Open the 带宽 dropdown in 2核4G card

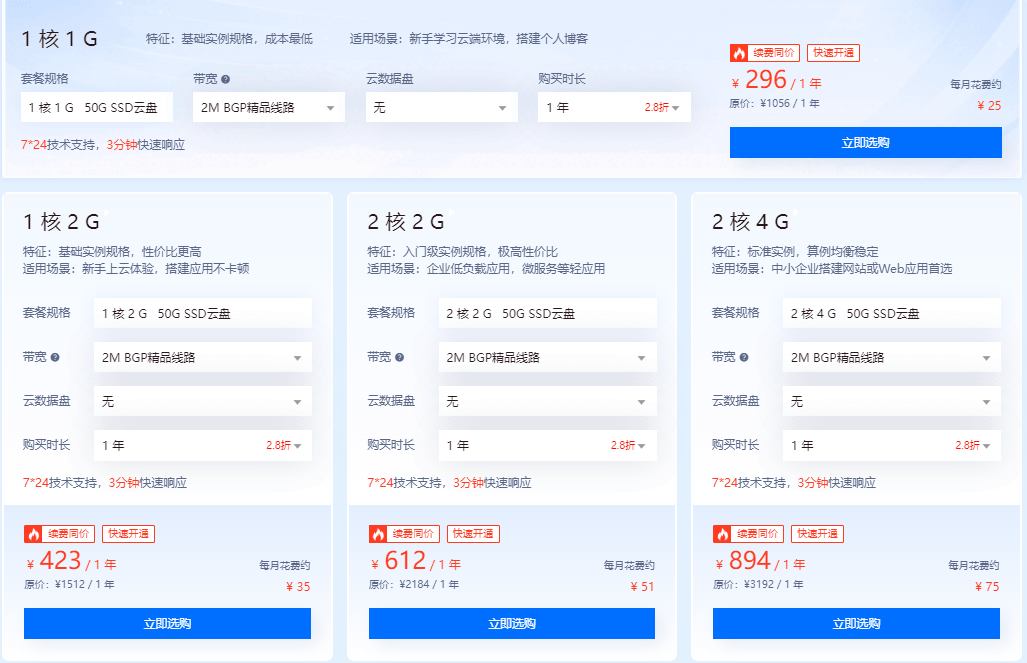pyautogui.click(x=889, y=356)
